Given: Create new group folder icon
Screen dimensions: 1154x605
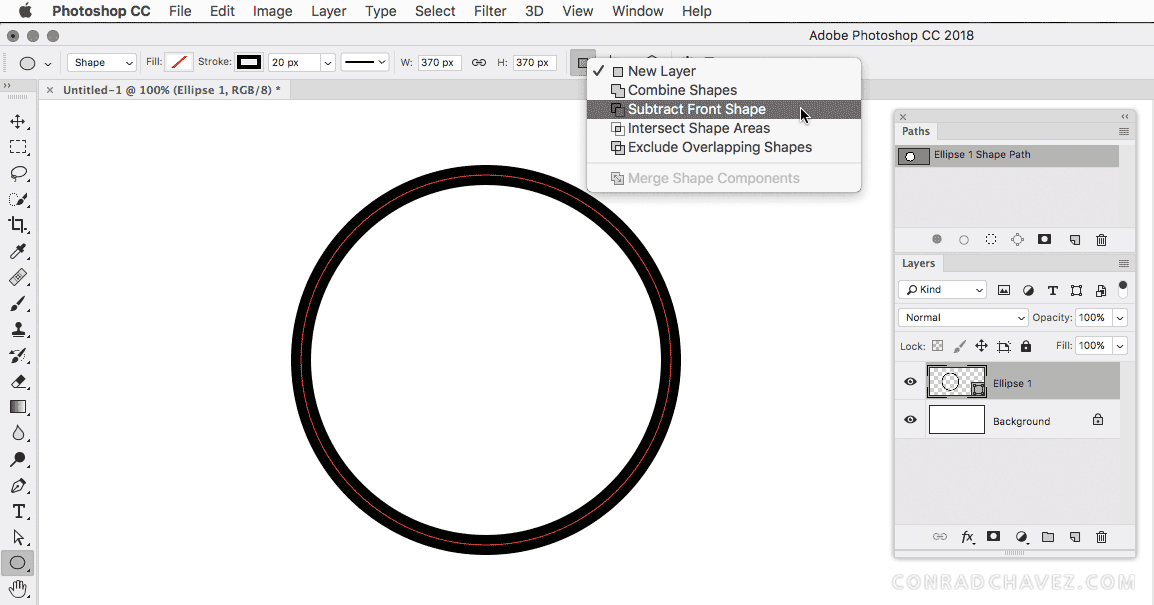Looking at the screenshot, I should (x=1048, y=537).
